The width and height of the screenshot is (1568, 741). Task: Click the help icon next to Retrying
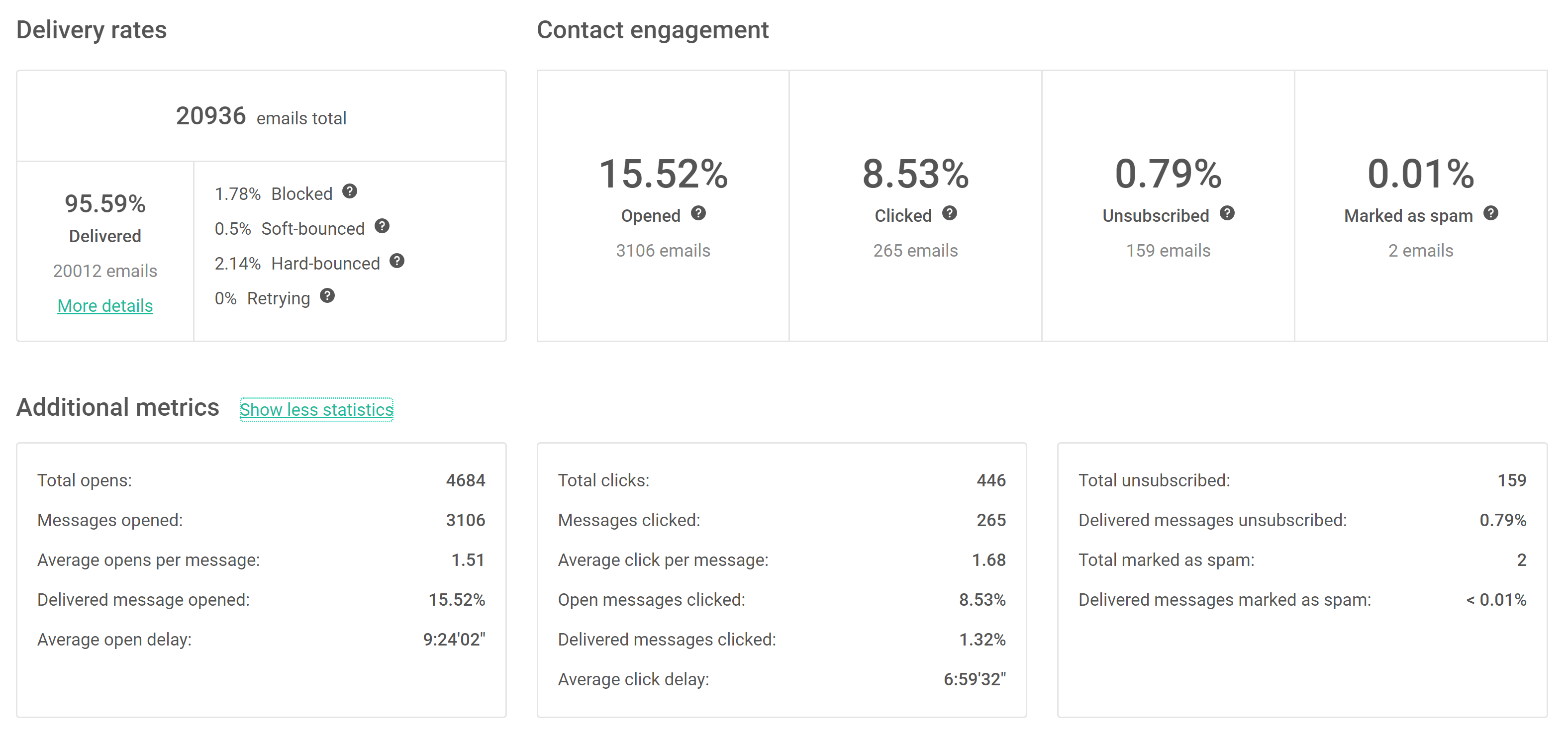[327, 296]
